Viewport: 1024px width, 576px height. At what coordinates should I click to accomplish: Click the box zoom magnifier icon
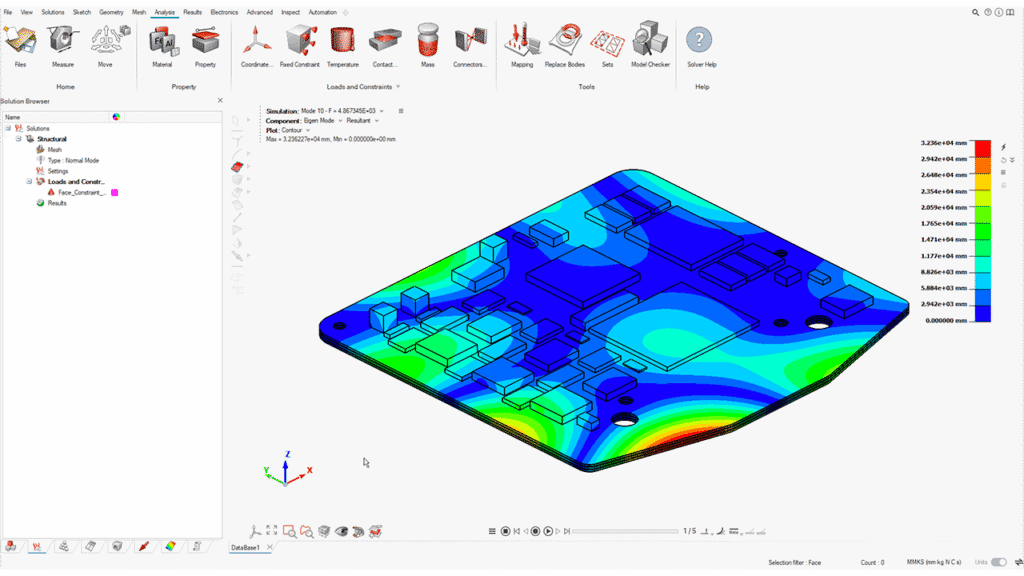[289, 532]
